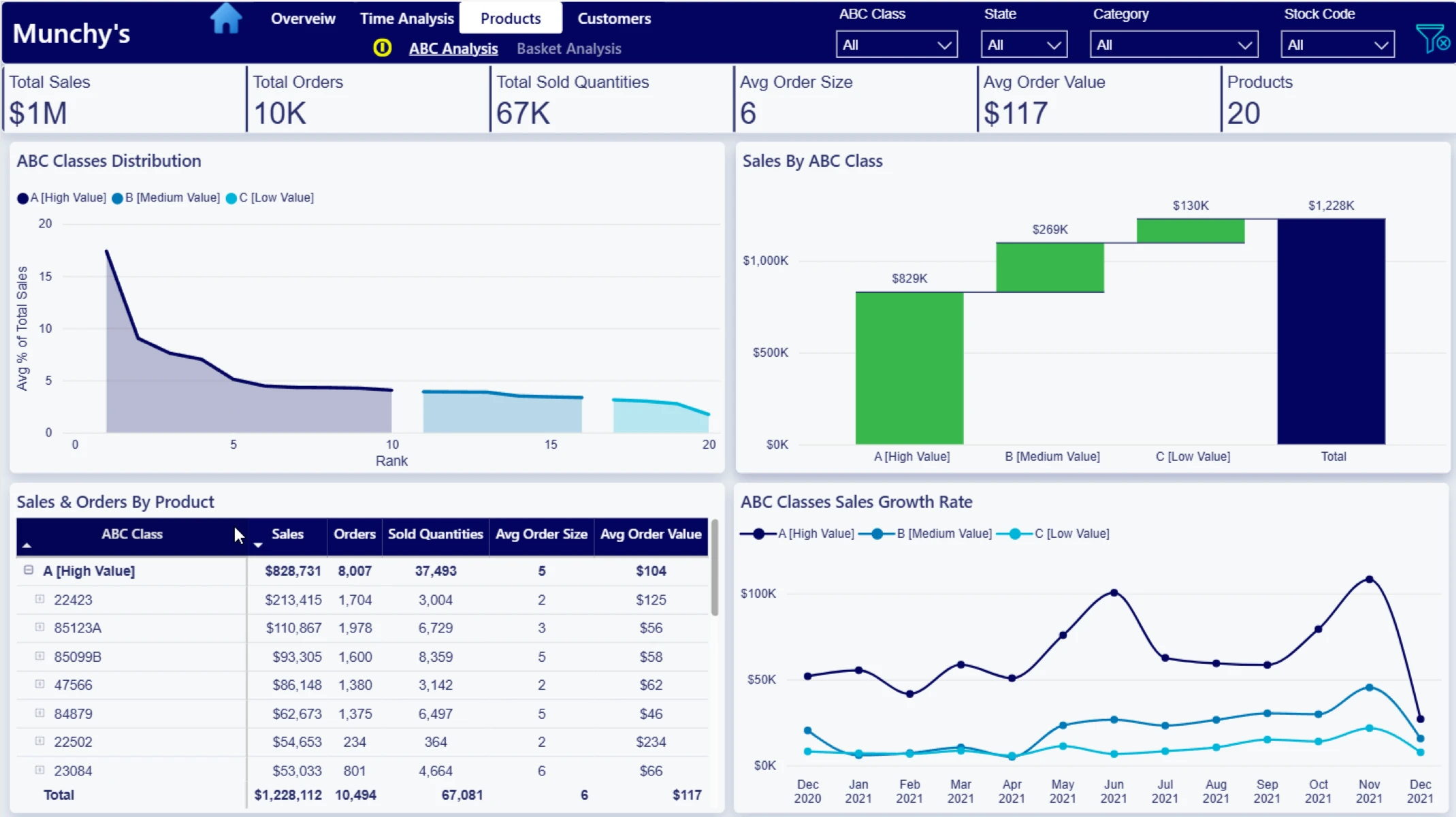The image size is (1456, 817).
Task: Expand product row 47566
Action: [x=39, y=684]
